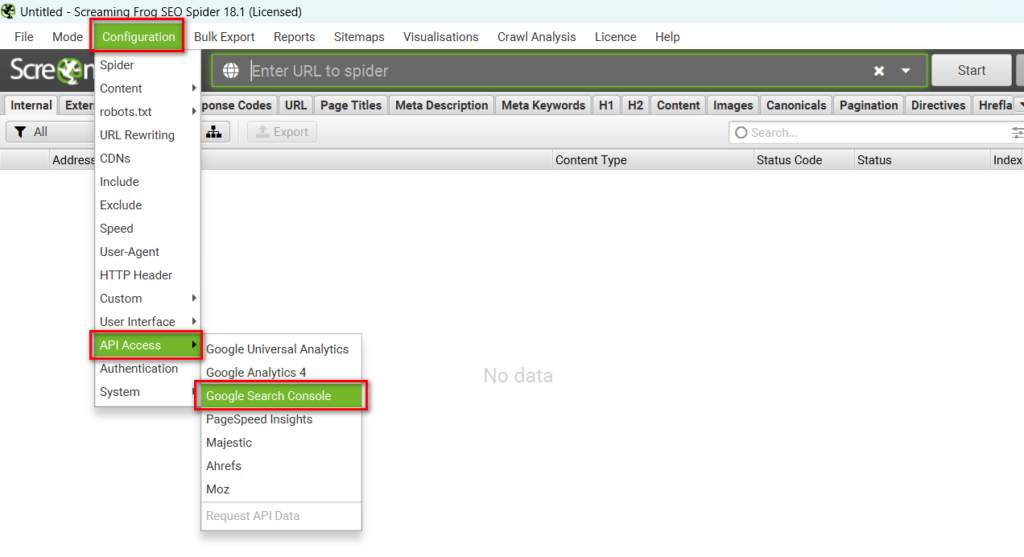Switch to the Images tab
Screen dimensions: 1024x557
[733, 105]
